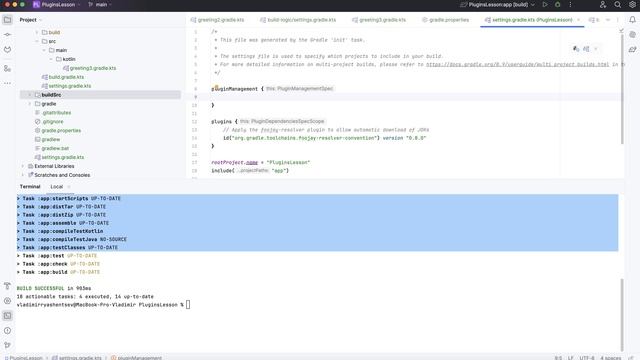Collapse the main folder in tree

[x=44, y=50]
